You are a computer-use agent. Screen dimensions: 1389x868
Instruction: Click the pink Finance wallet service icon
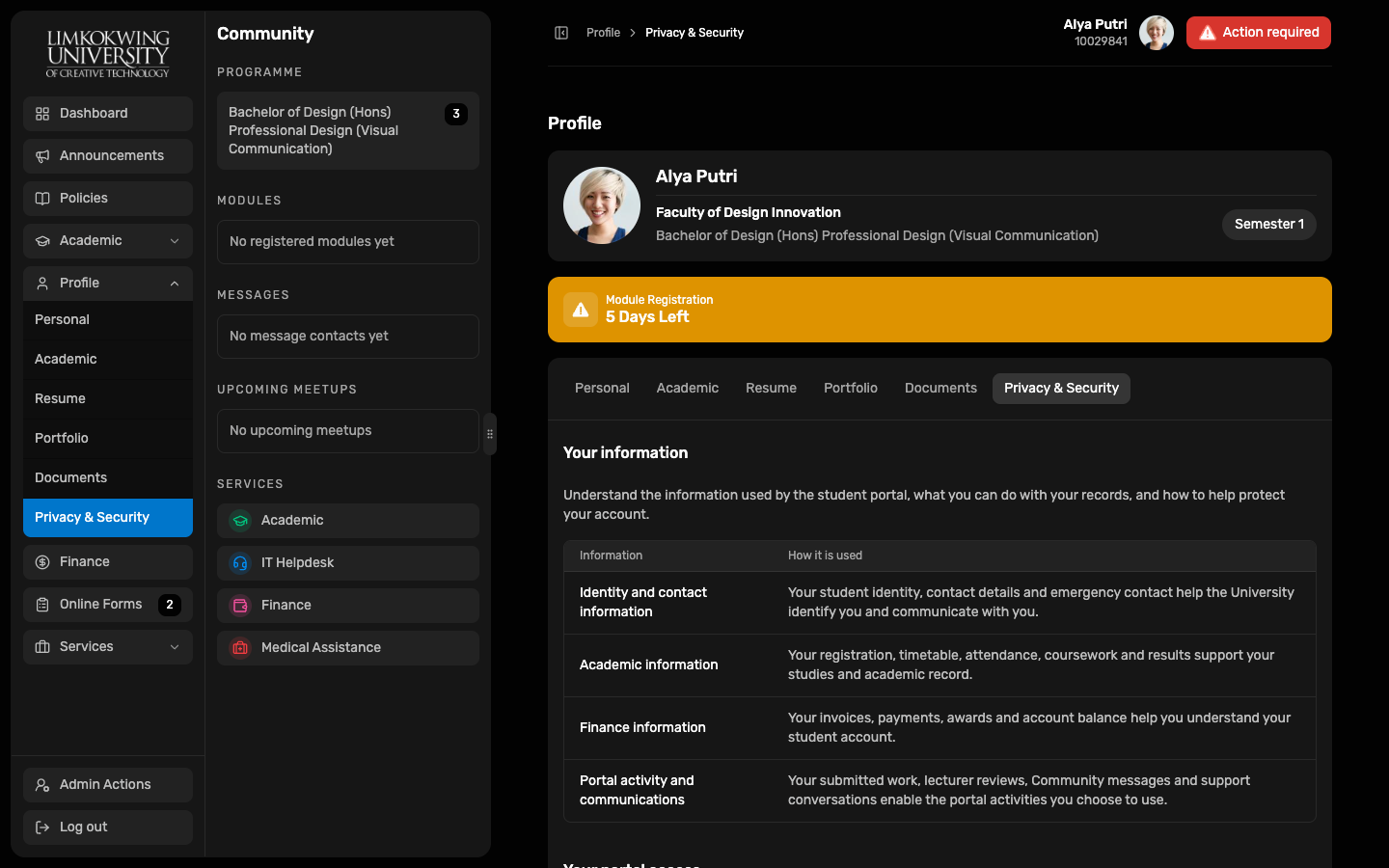[240, 606]
